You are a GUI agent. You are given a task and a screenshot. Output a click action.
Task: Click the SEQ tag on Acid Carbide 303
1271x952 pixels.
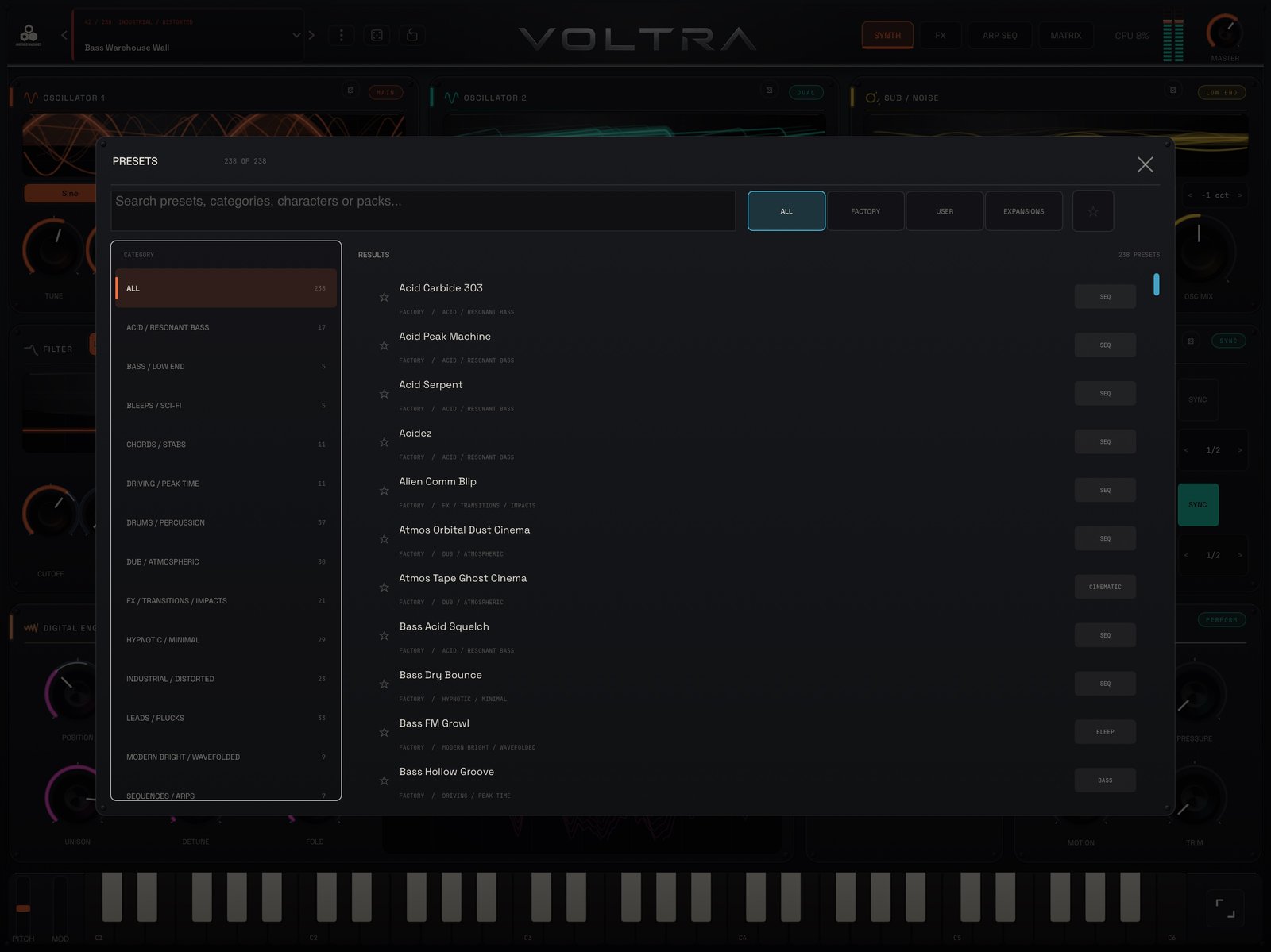tap(1105, 297)
